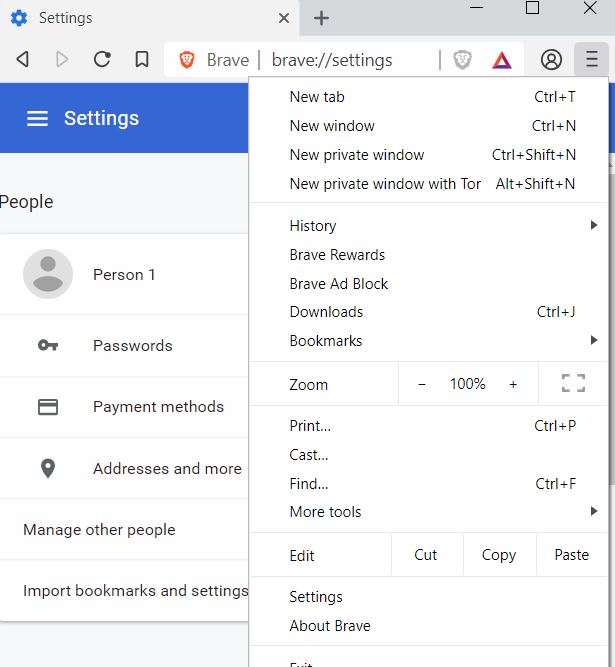Click the Paste button in Edit row
Viewport: 615px width, 667px height.
point(571,555)
